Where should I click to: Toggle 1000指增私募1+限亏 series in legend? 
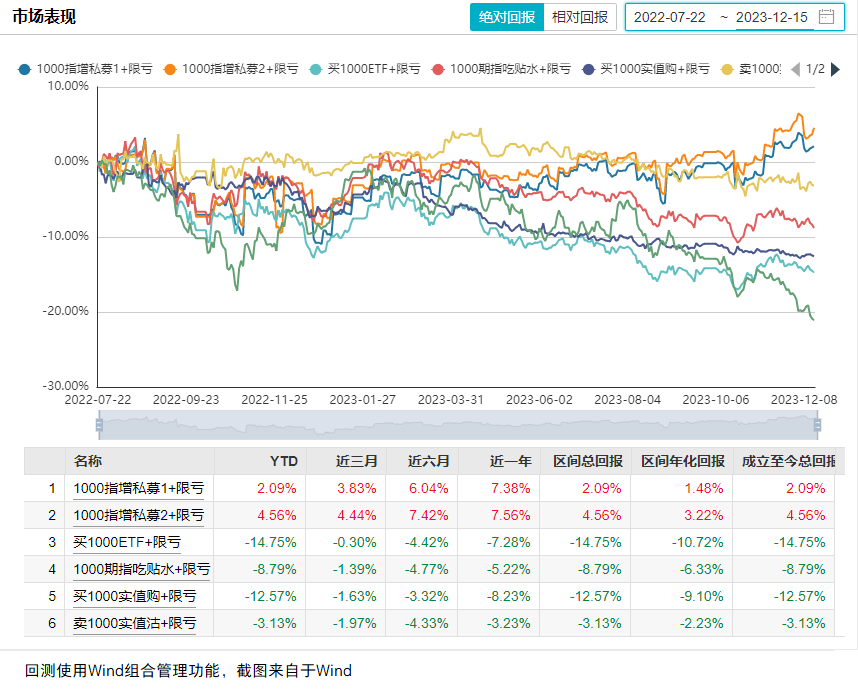coord(24,69)
